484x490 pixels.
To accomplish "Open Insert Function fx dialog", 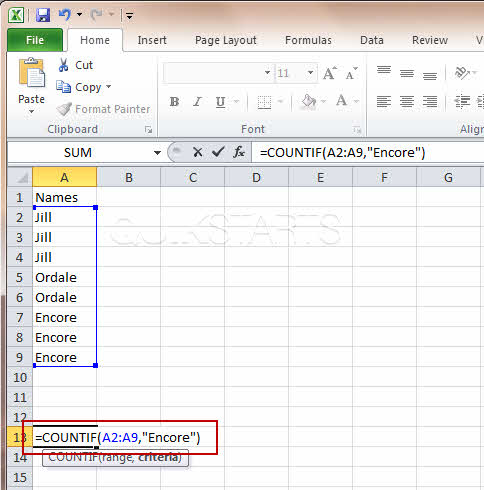I will click(x=239, y=153).
